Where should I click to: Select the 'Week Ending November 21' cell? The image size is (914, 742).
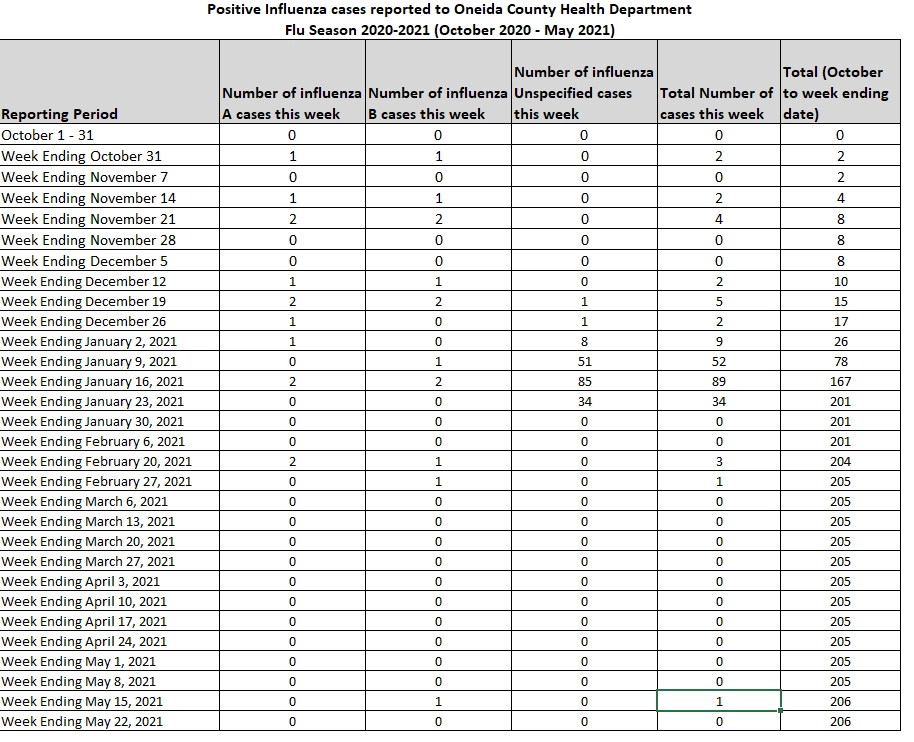(110, 219)
